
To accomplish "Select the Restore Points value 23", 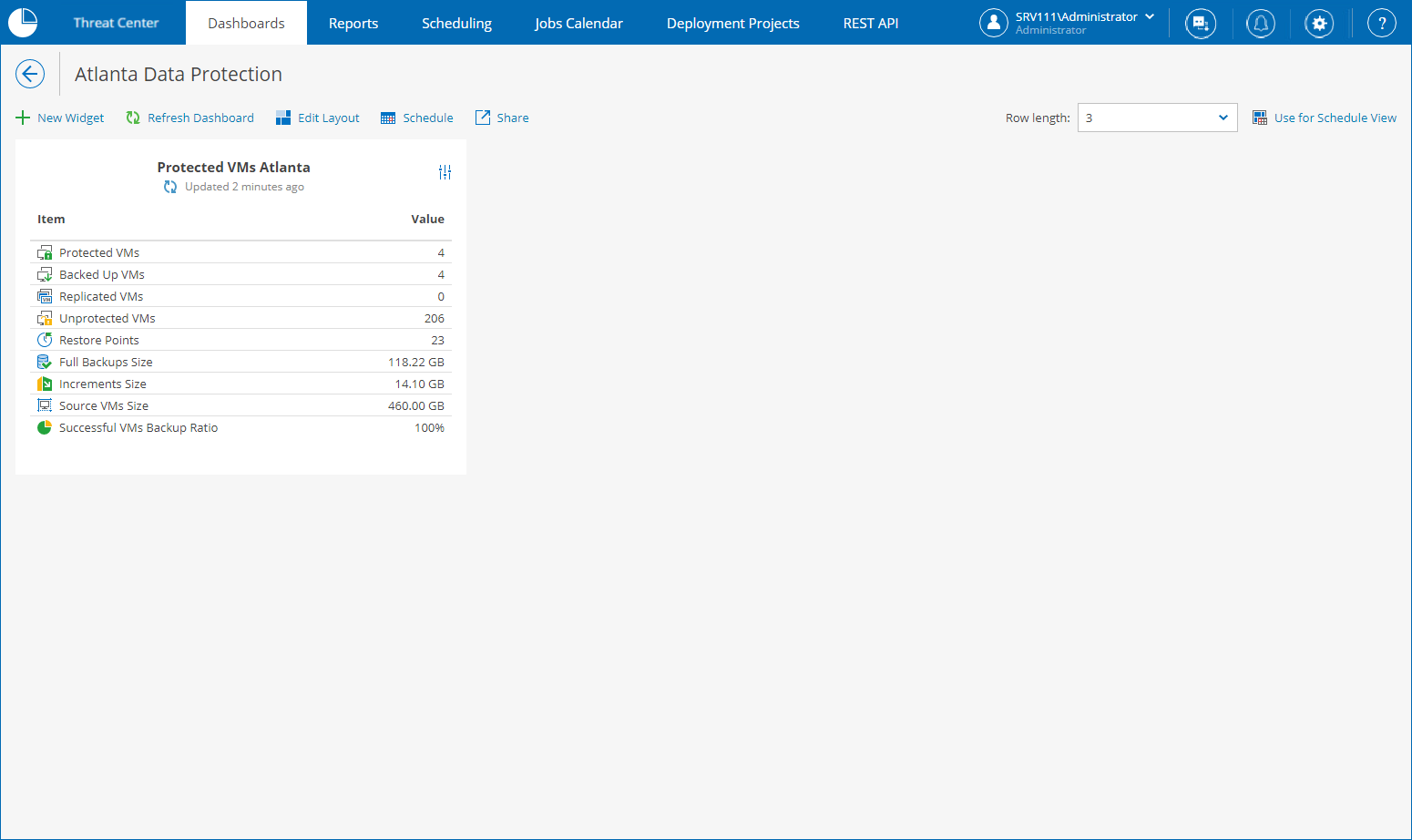I will (x=437, y=340).
